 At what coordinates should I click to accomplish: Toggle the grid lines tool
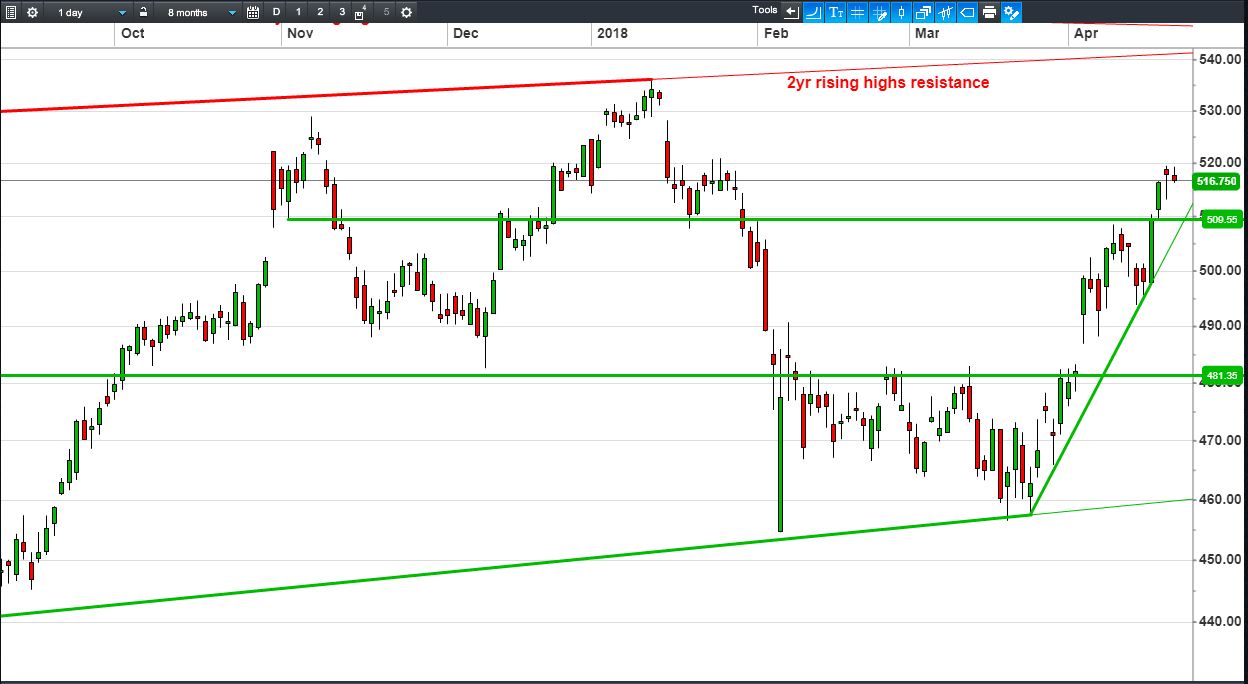[x=857, y=12]
